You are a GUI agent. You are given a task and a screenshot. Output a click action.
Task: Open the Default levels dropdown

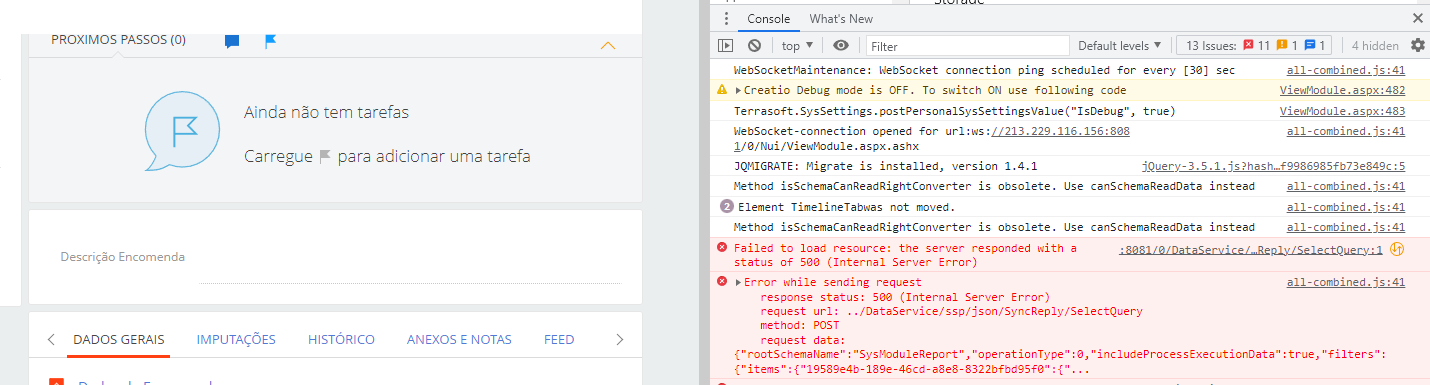coord(1119,45)
